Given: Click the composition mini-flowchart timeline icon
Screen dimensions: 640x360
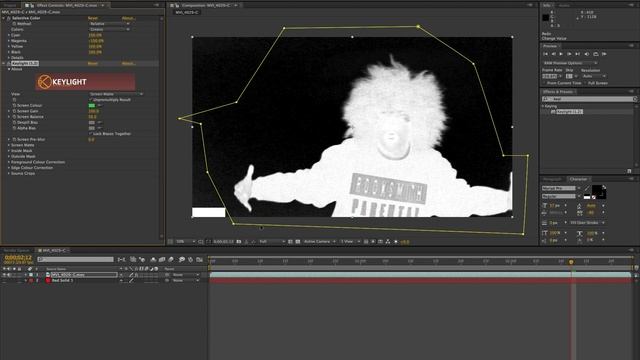Looking at the screenshot, I should tap(121, 259).
